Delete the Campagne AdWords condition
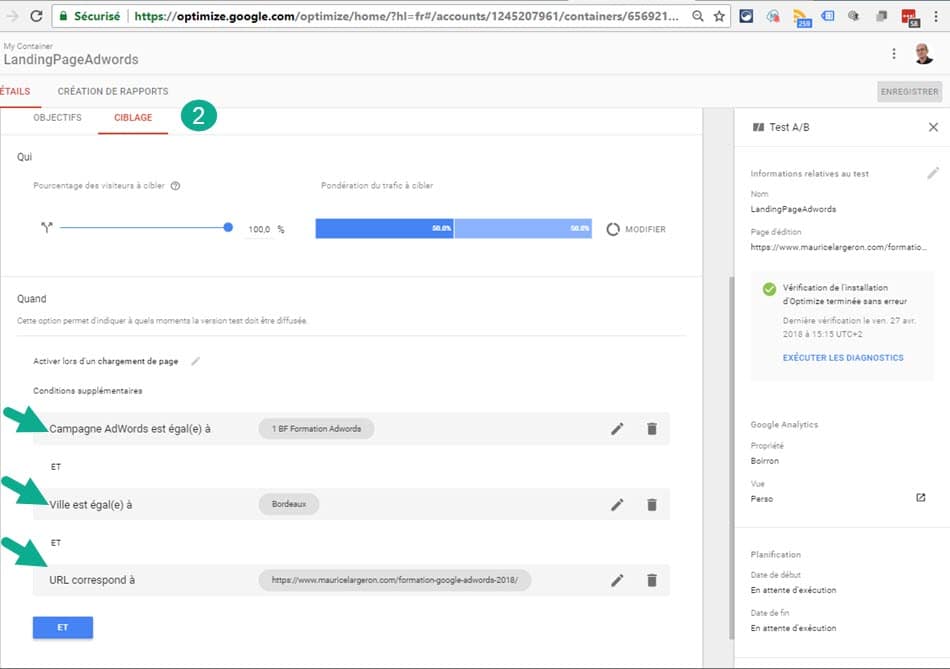This screenshot has width=950, height=669. (652, 429)
